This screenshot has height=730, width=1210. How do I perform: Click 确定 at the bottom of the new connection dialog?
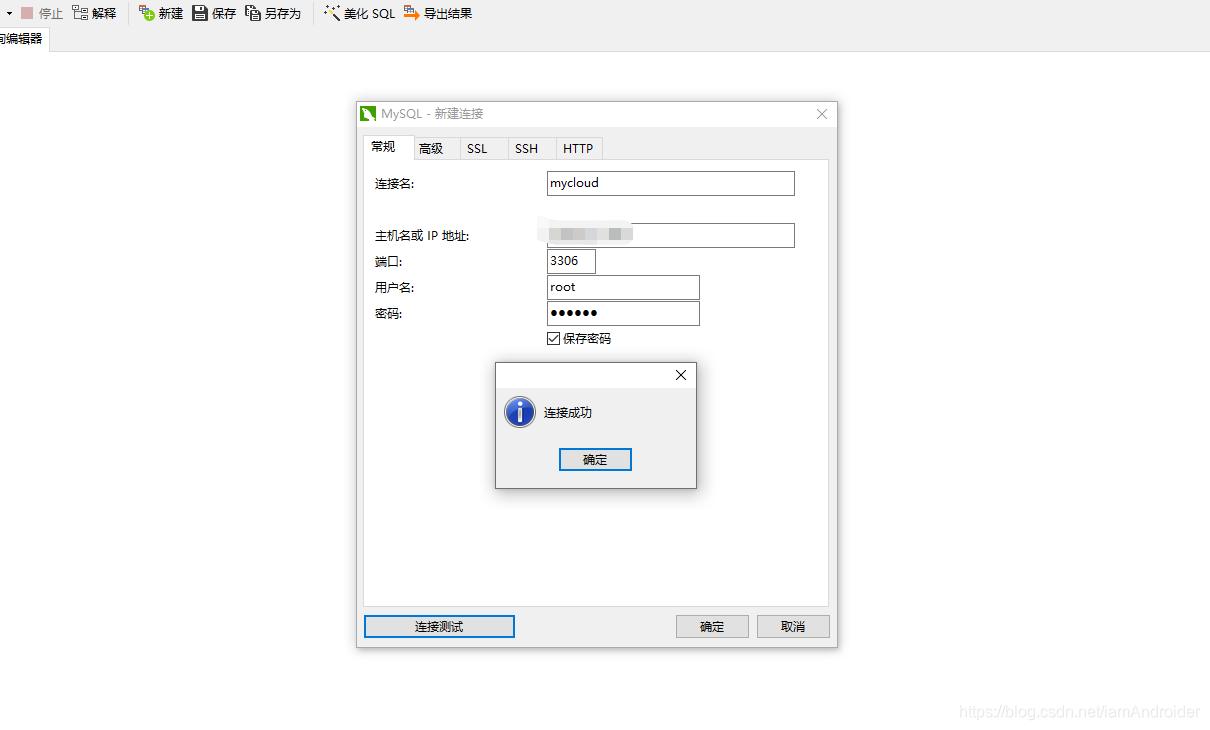tap(712, 626)
